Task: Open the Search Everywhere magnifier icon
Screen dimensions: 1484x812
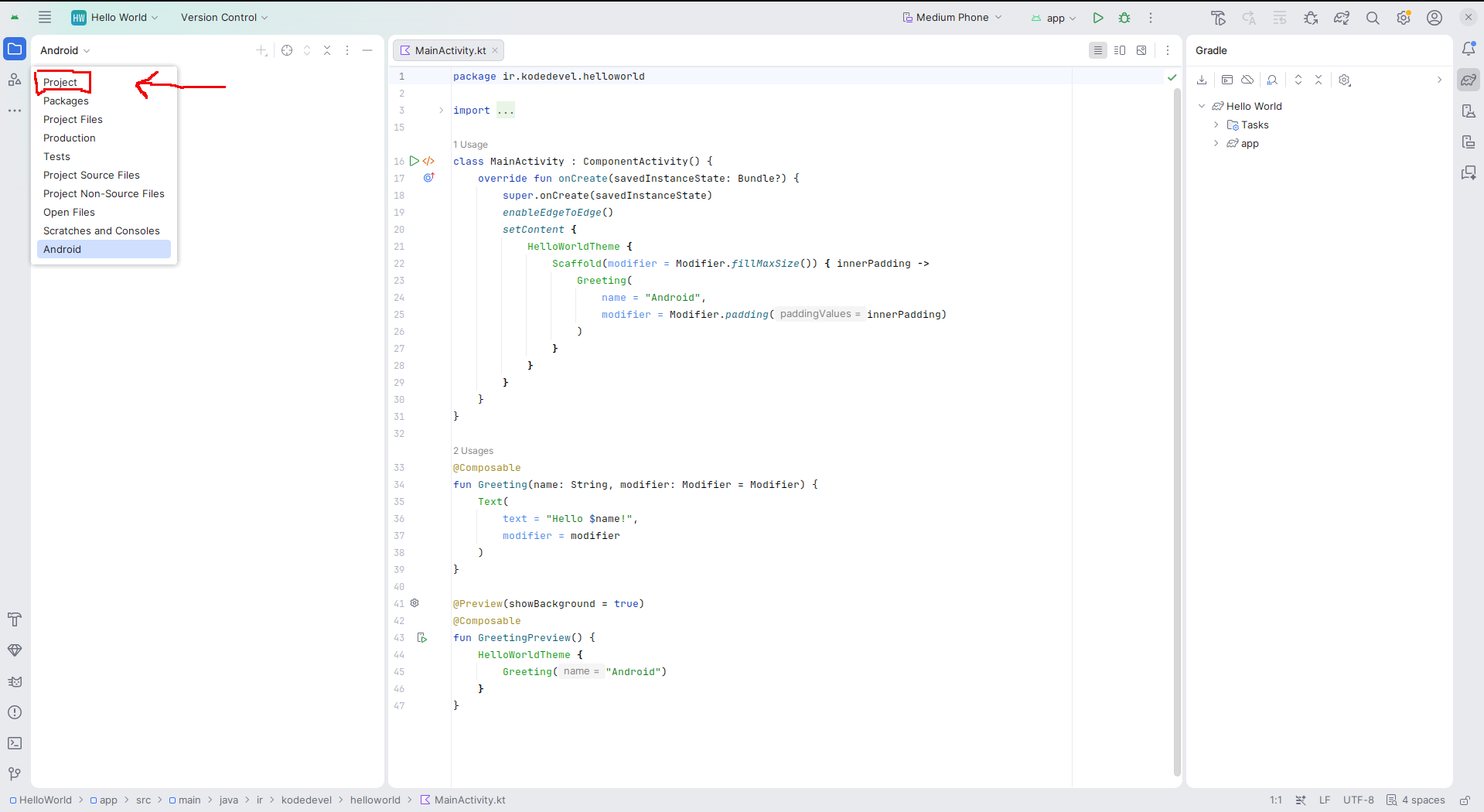Action: coord(1373,18)
